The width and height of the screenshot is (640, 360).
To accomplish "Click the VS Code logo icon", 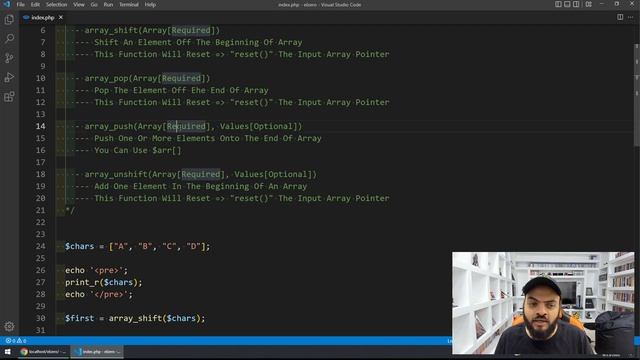I will [x=7, y=4].
